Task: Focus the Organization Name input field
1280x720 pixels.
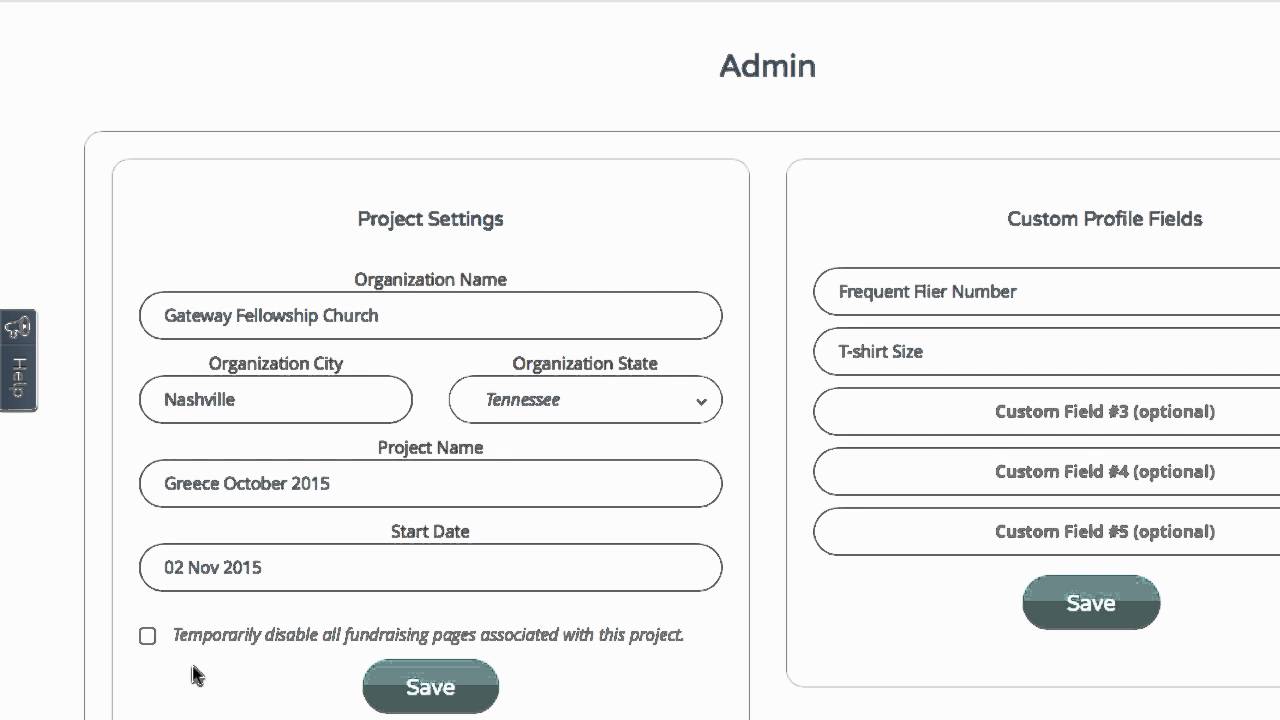Action: point(430,316)
